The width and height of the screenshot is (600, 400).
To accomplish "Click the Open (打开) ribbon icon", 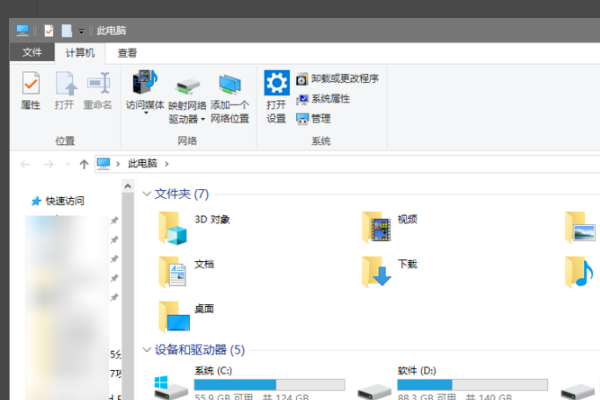I will (x=64, y=90).
